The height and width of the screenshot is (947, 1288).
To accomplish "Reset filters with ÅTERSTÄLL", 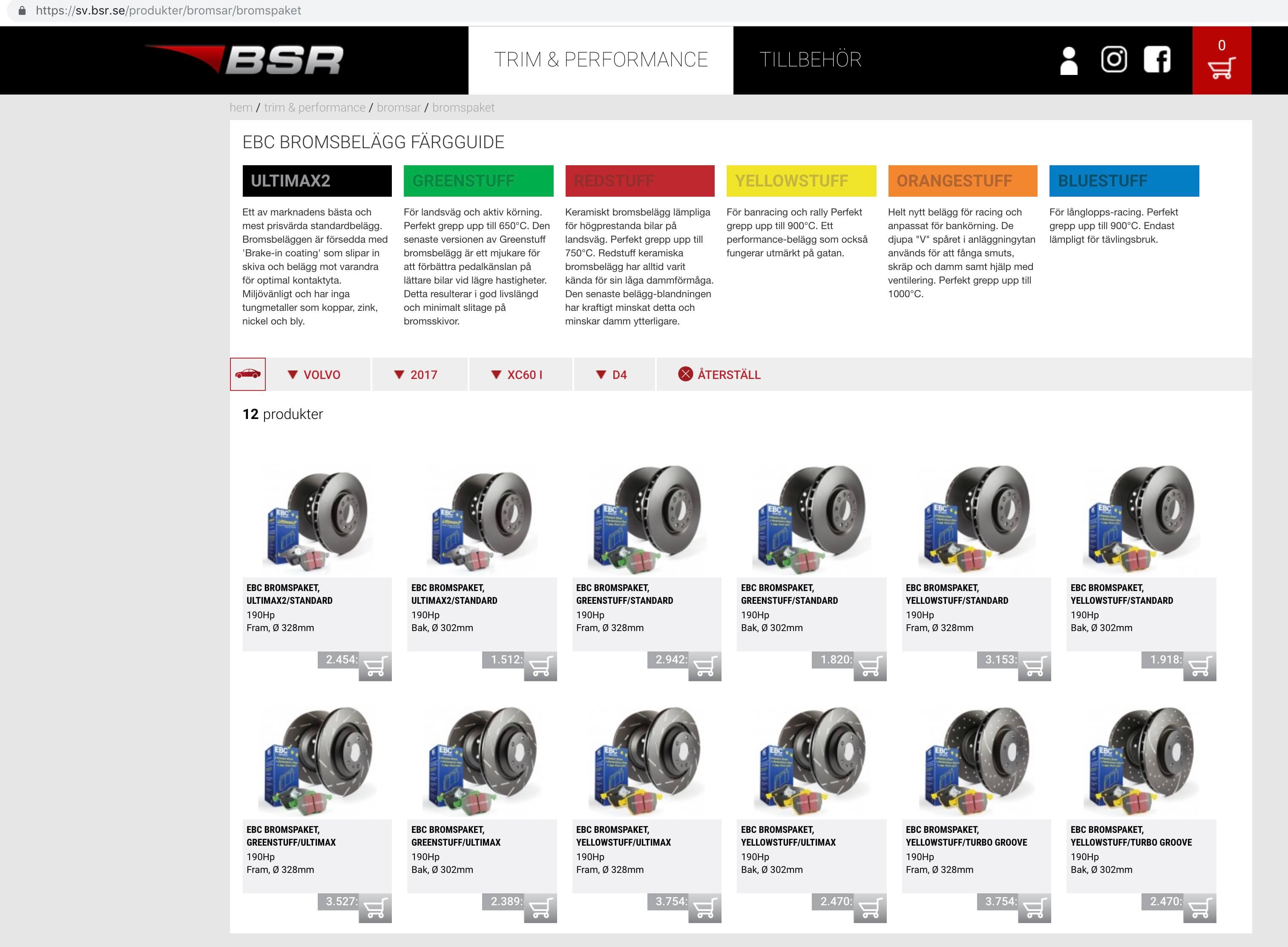I will [x=720, y=374].
